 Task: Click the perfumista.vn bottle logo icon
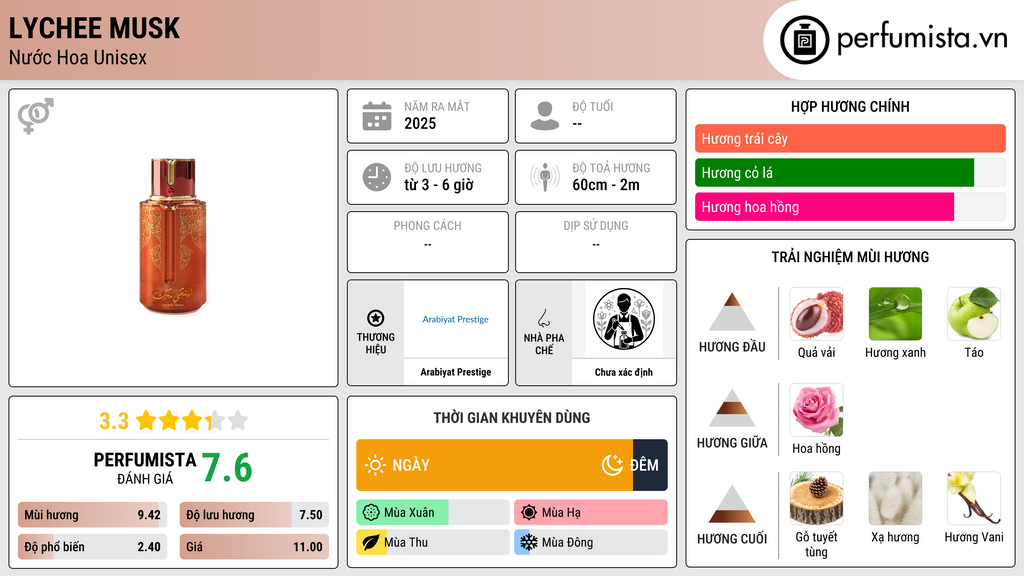point(804,40)
